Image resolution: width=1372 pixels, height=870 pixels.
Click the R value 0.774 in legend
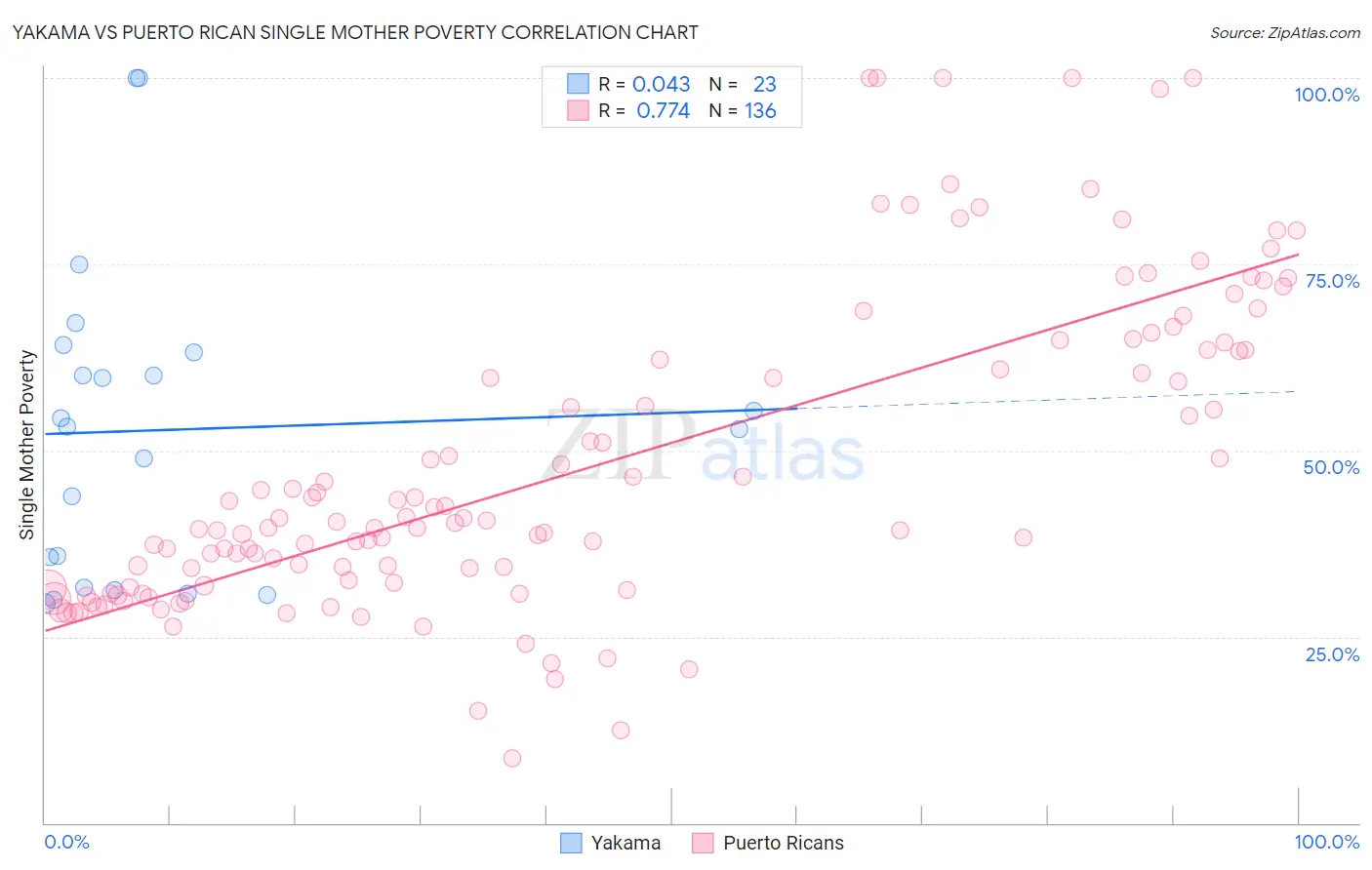[x=663, y=110]
